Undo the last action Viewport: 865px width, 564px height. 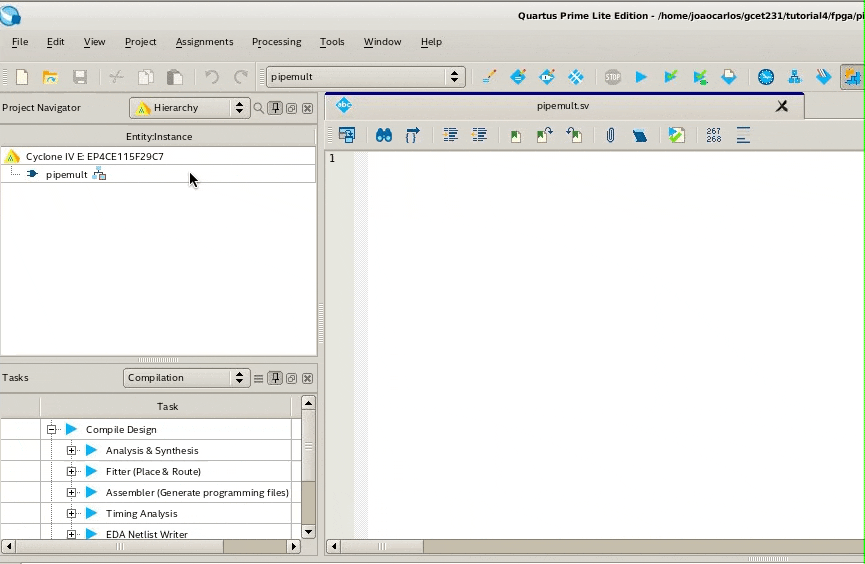pos(212,77)
